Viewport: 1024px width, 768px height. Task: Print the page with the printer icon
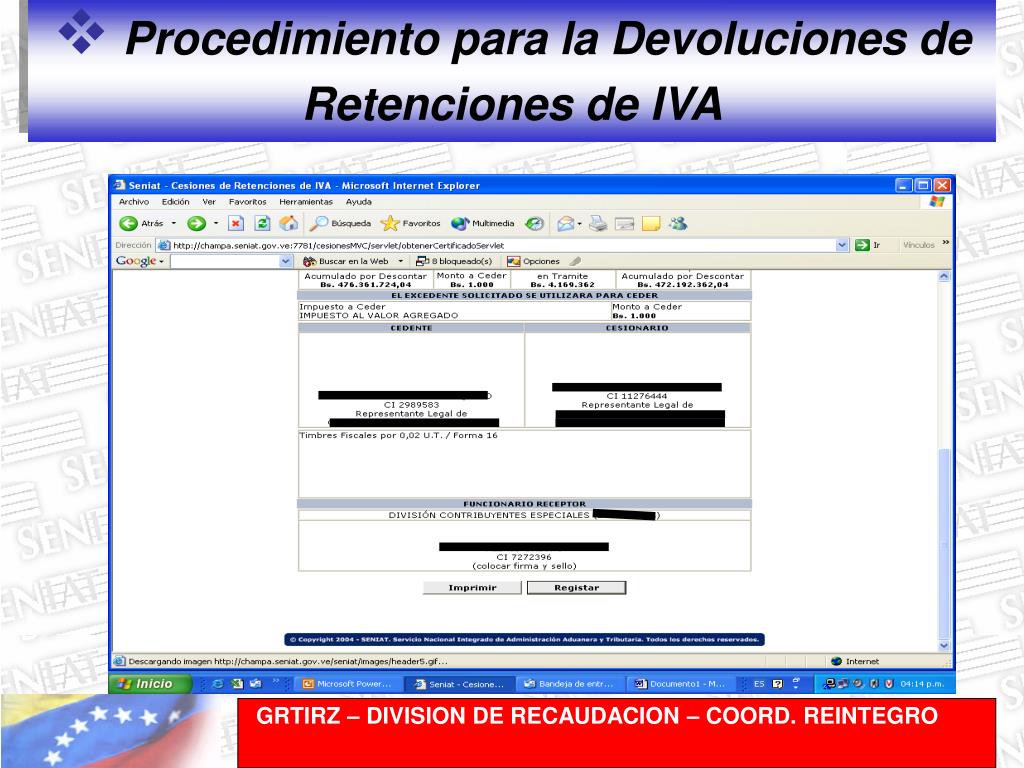(598, 223)
